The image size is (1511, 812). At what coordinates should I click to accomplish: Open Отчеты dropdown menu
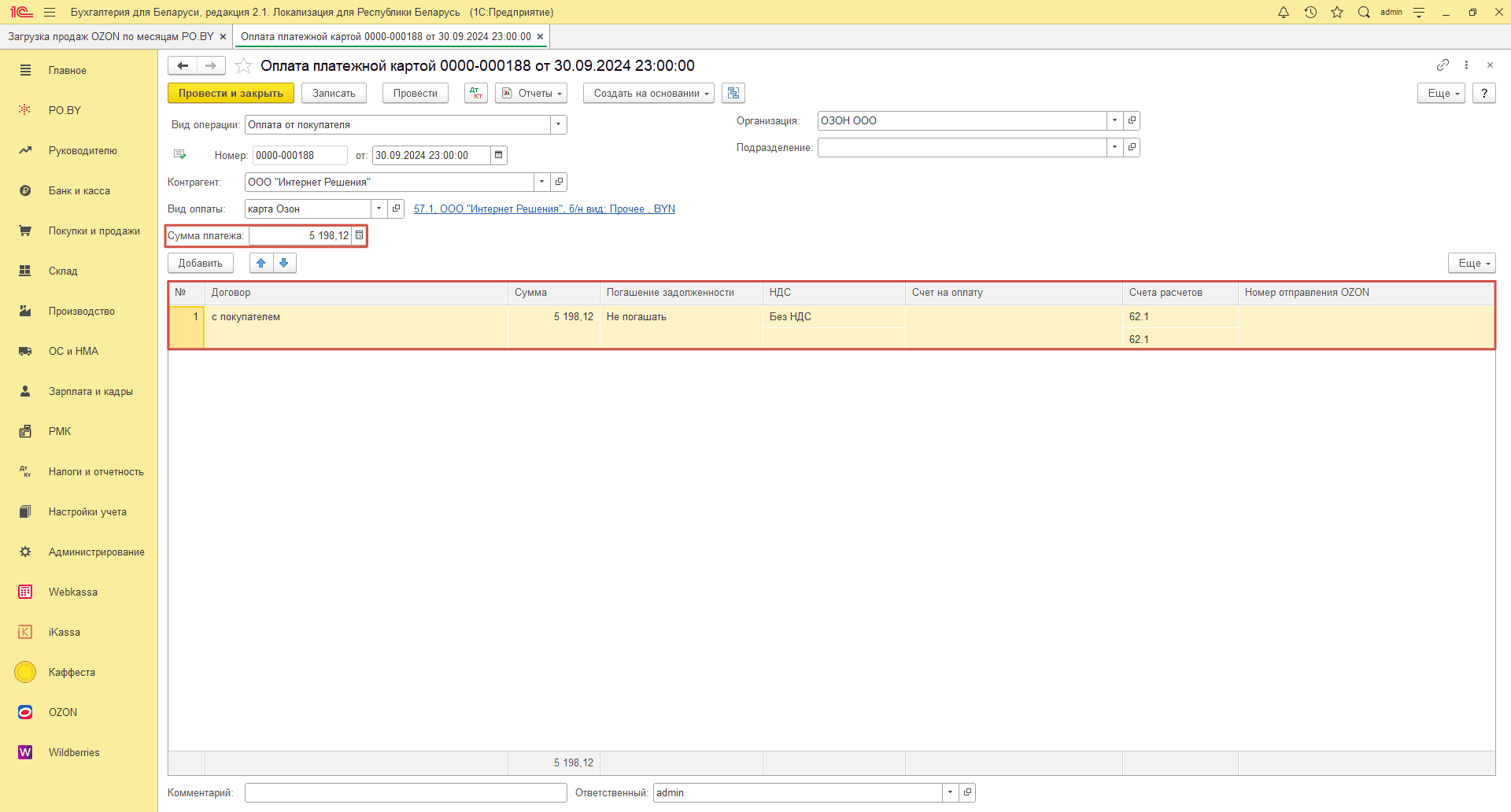tap(531, 93)
